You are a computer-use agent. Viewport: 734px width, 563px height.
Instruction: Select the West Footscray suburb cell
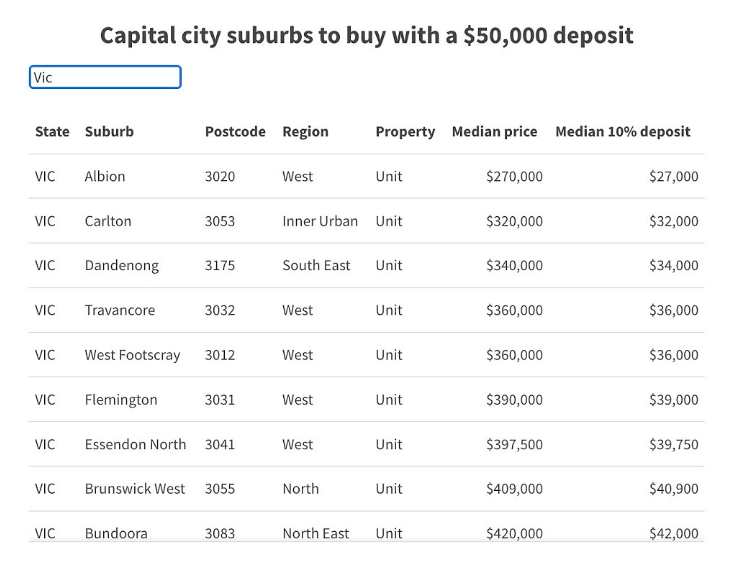(x=132, y=355)
